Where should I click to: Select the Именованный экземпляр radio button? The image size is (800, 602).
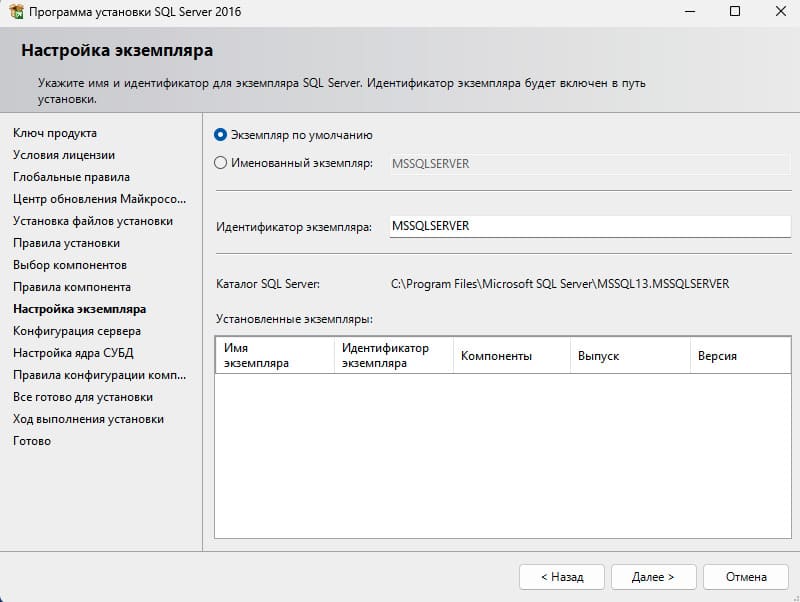[x=220, y=163]
